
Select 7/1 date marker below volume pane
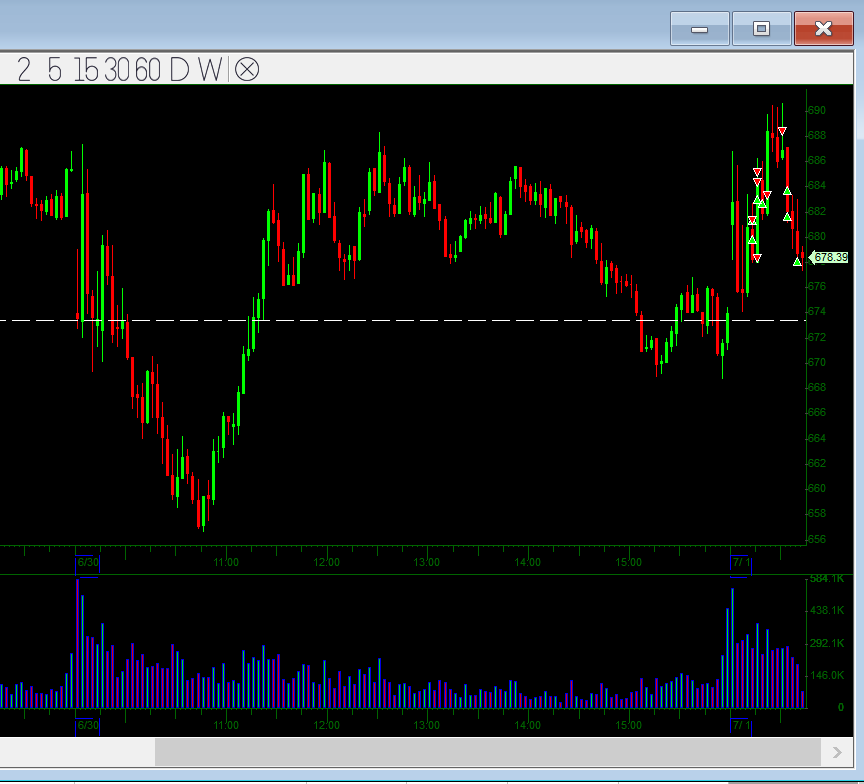741,725
